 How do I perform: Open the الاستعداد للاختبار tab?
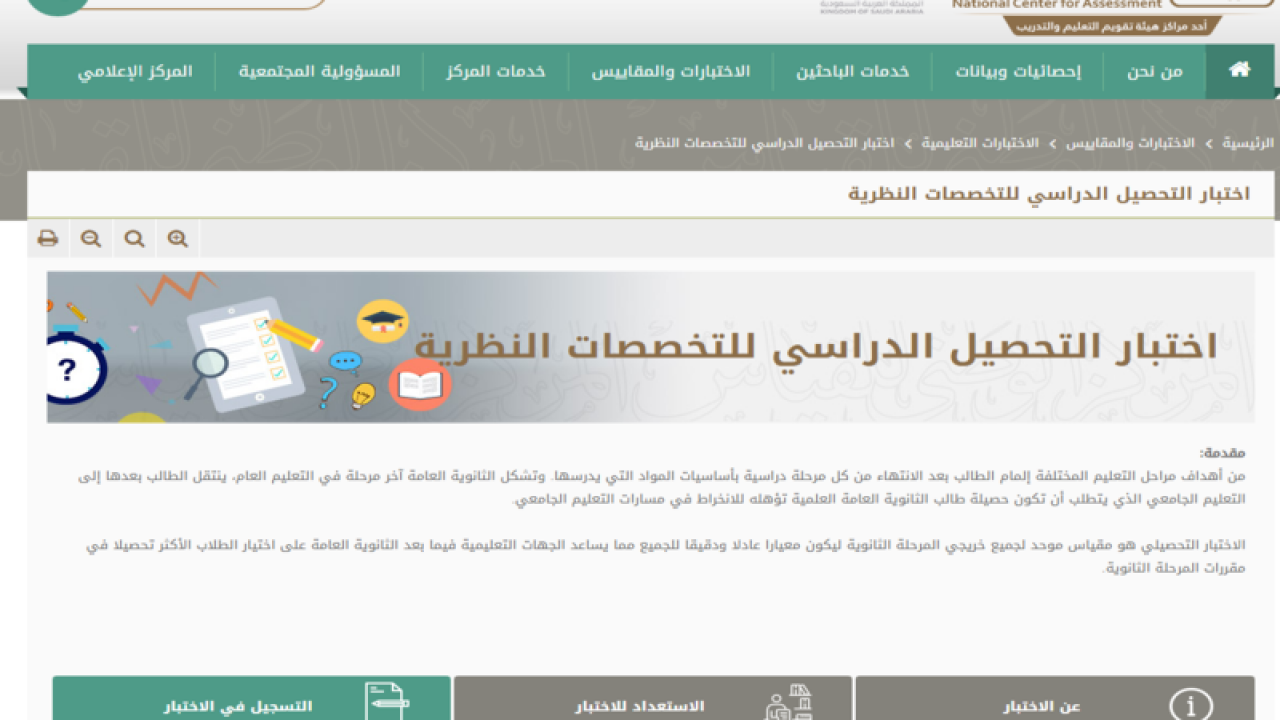point(653,697)
